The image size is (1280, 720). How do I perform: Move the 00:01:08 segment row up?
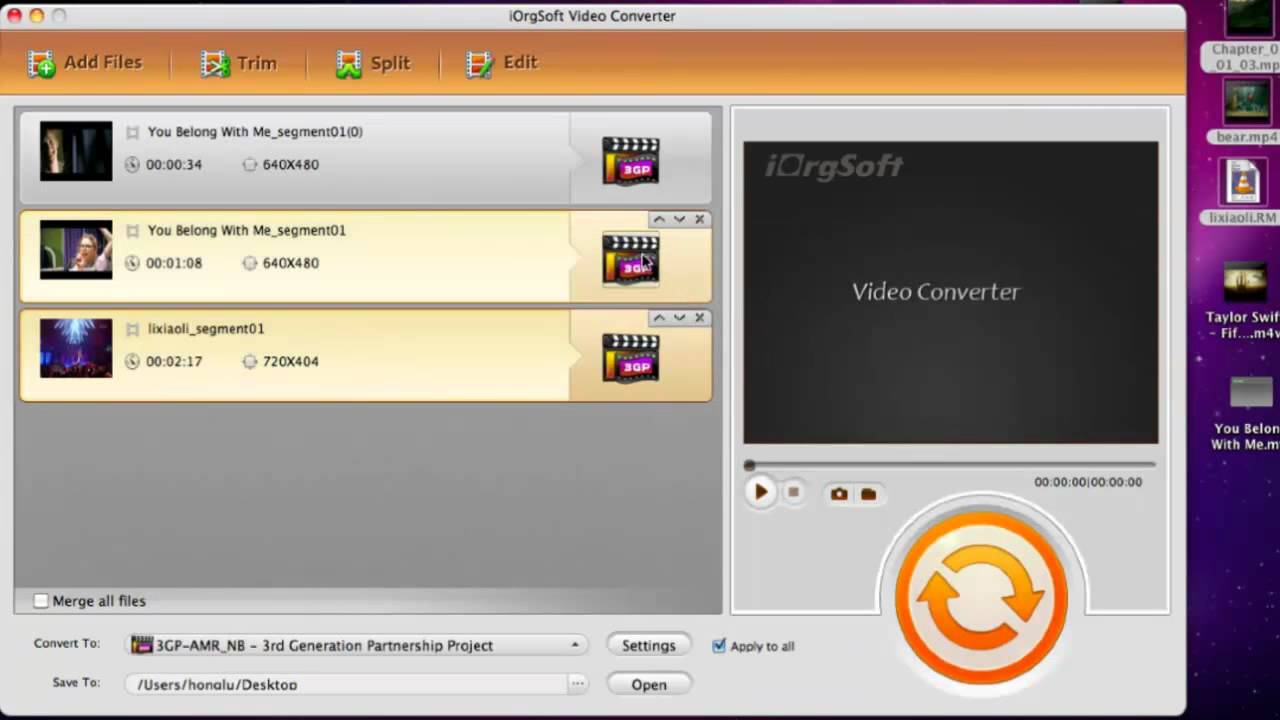click(x=659, y=219)
